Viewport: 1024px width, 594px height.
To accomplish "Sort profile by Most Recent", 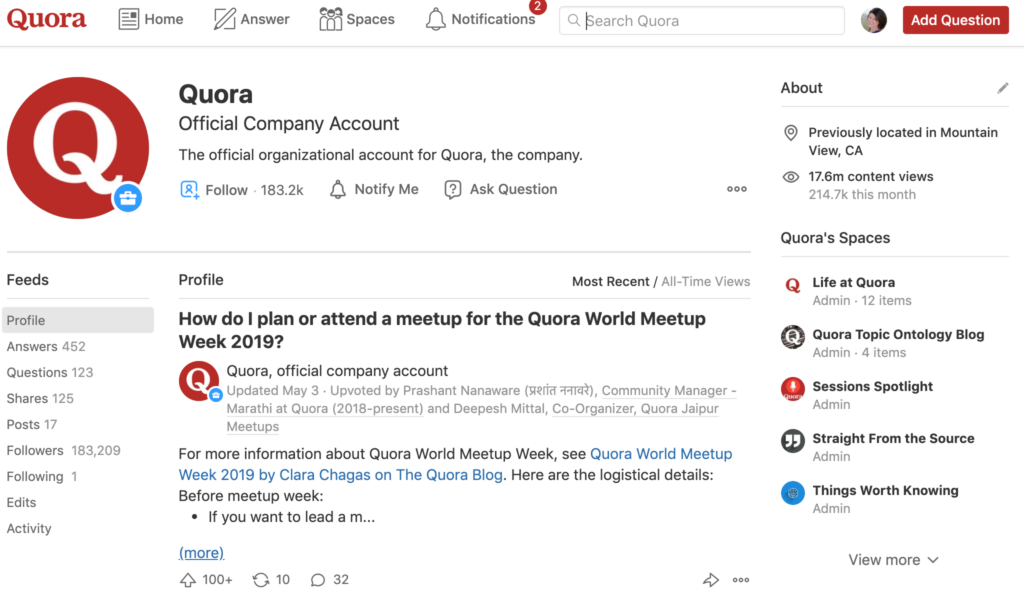I will tap(611, 281).
